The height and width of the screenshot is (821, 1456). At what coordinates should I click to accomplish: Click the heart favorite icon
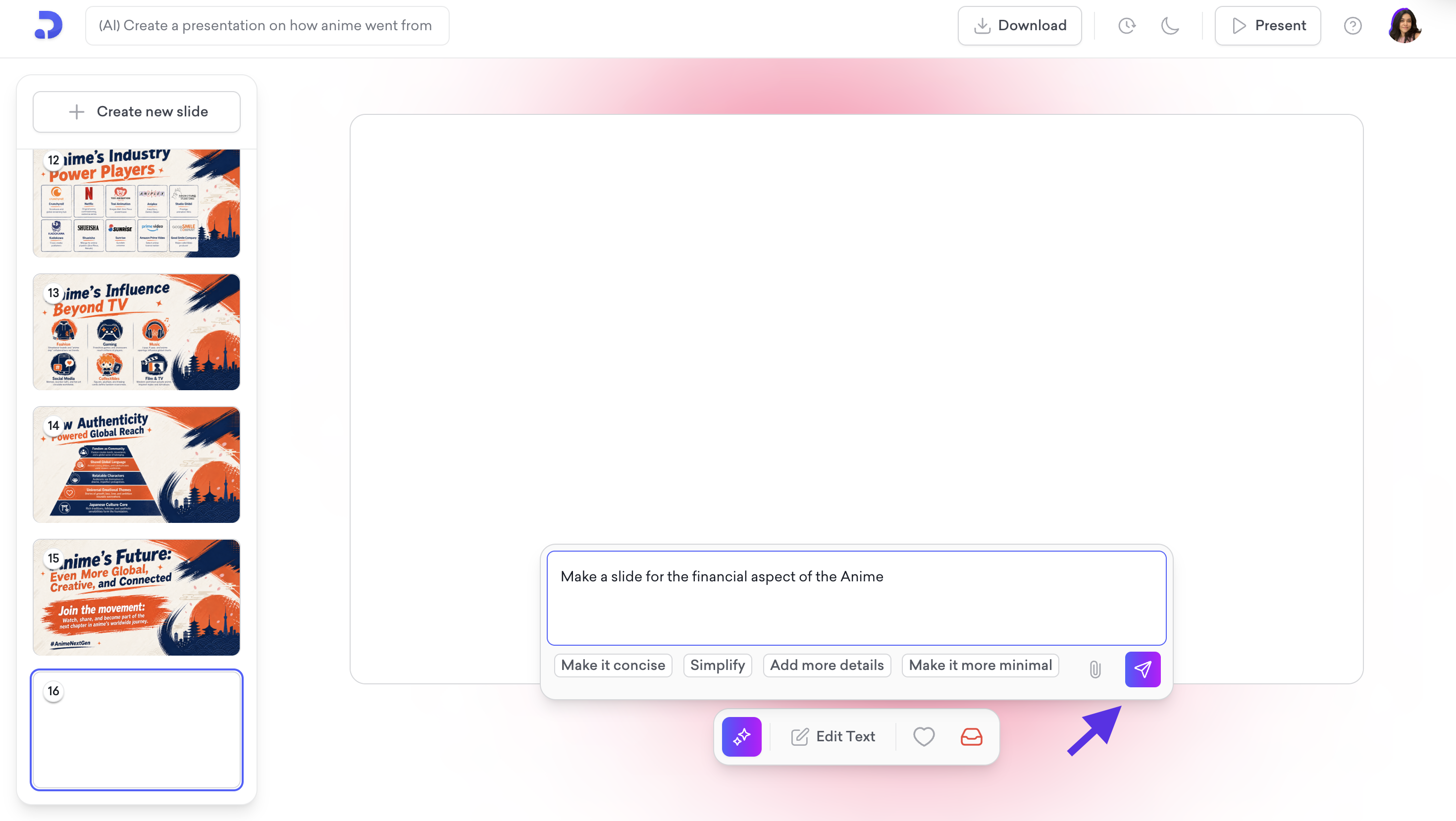[x=924, y=736]
